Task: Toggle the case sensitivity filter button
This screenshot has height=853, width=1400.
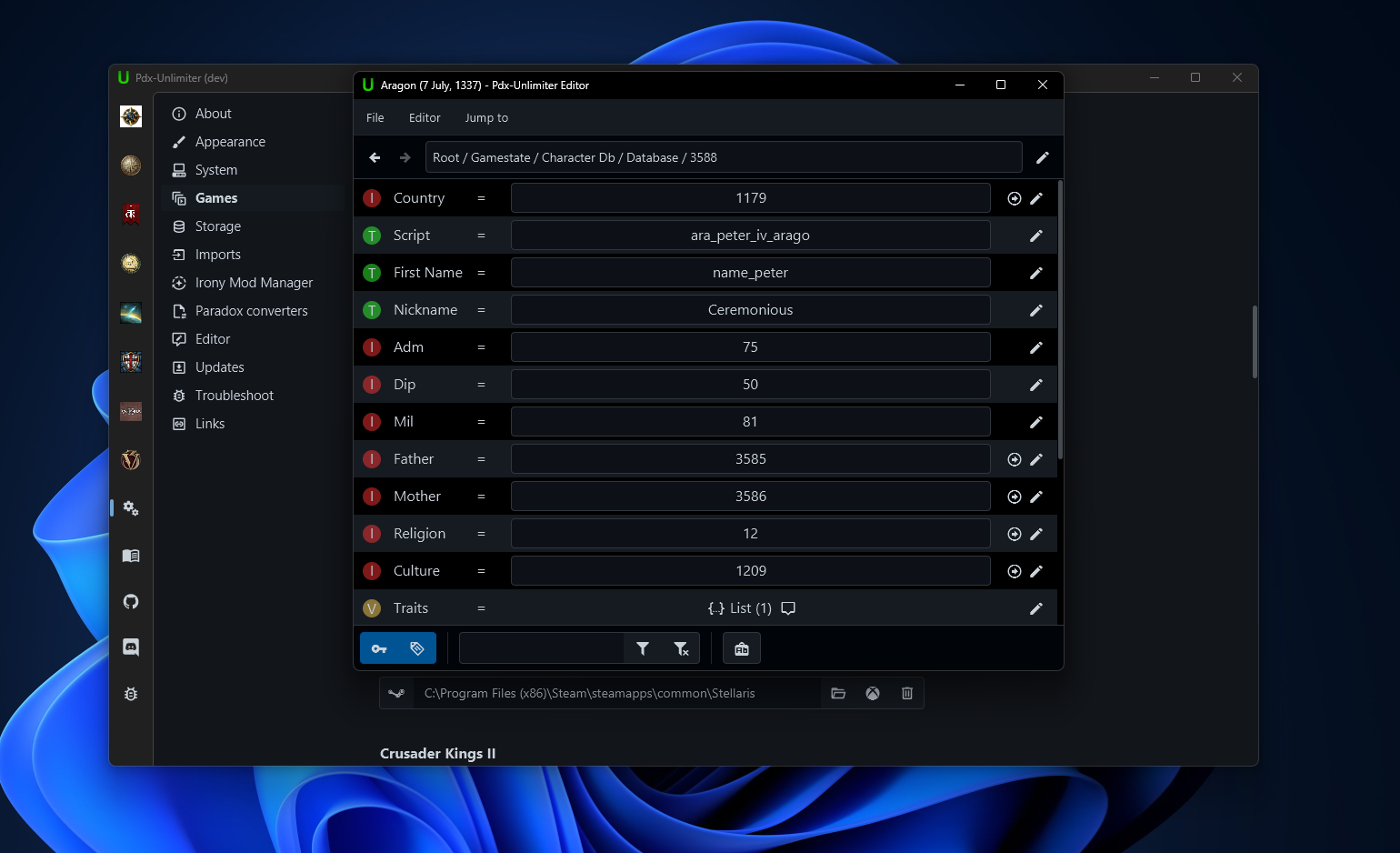Action: coord(742,648)
